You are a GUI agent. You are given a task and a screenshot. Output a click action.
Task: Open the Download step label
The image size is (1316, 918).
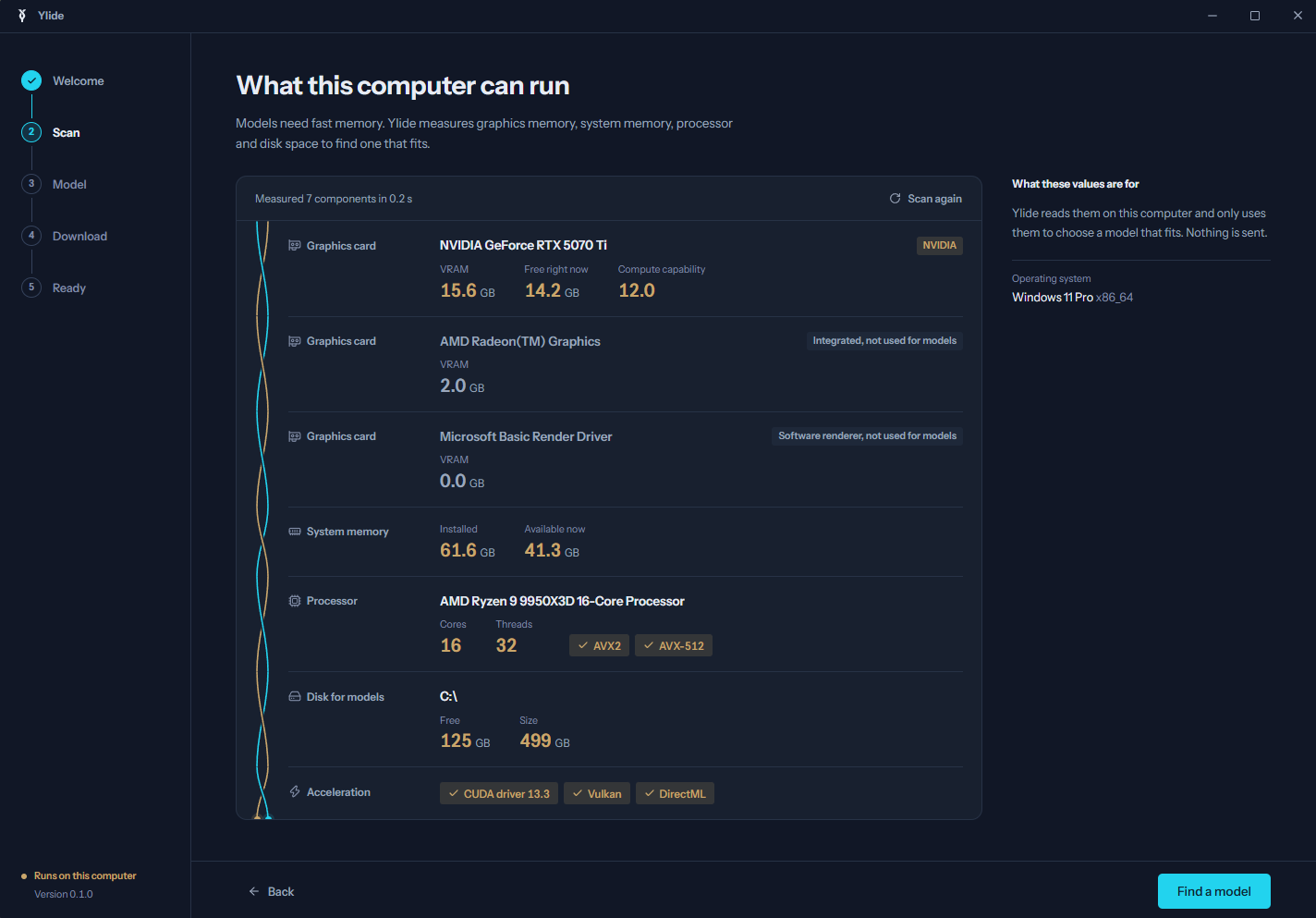click(79, 237)
